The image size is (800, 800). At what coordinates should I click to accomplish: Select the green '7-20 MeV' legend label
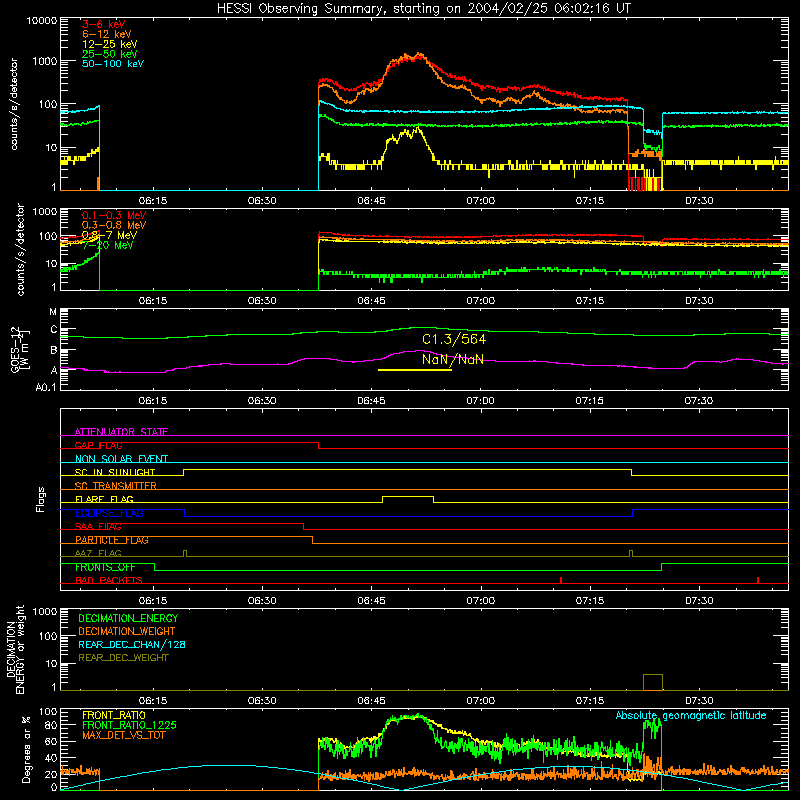tap(108, 245)
